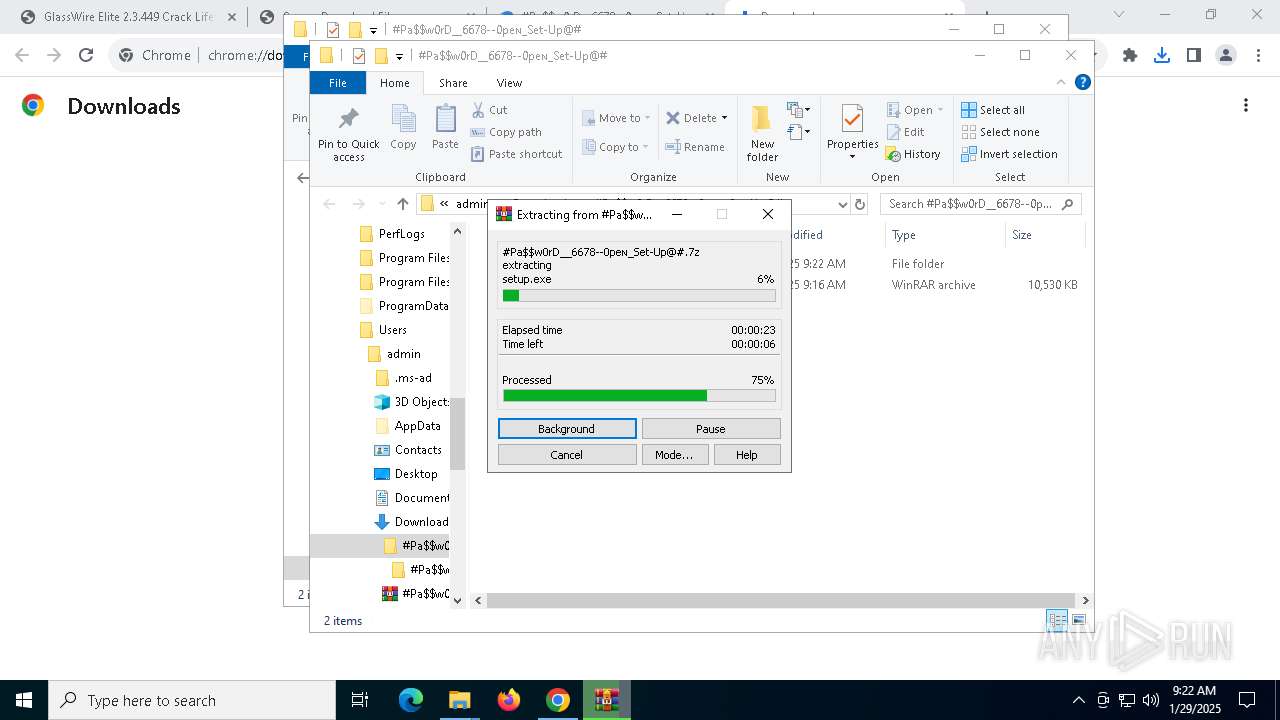Open Chrome downloads tray icon
1280x720 pixels.
point(1161,56)
